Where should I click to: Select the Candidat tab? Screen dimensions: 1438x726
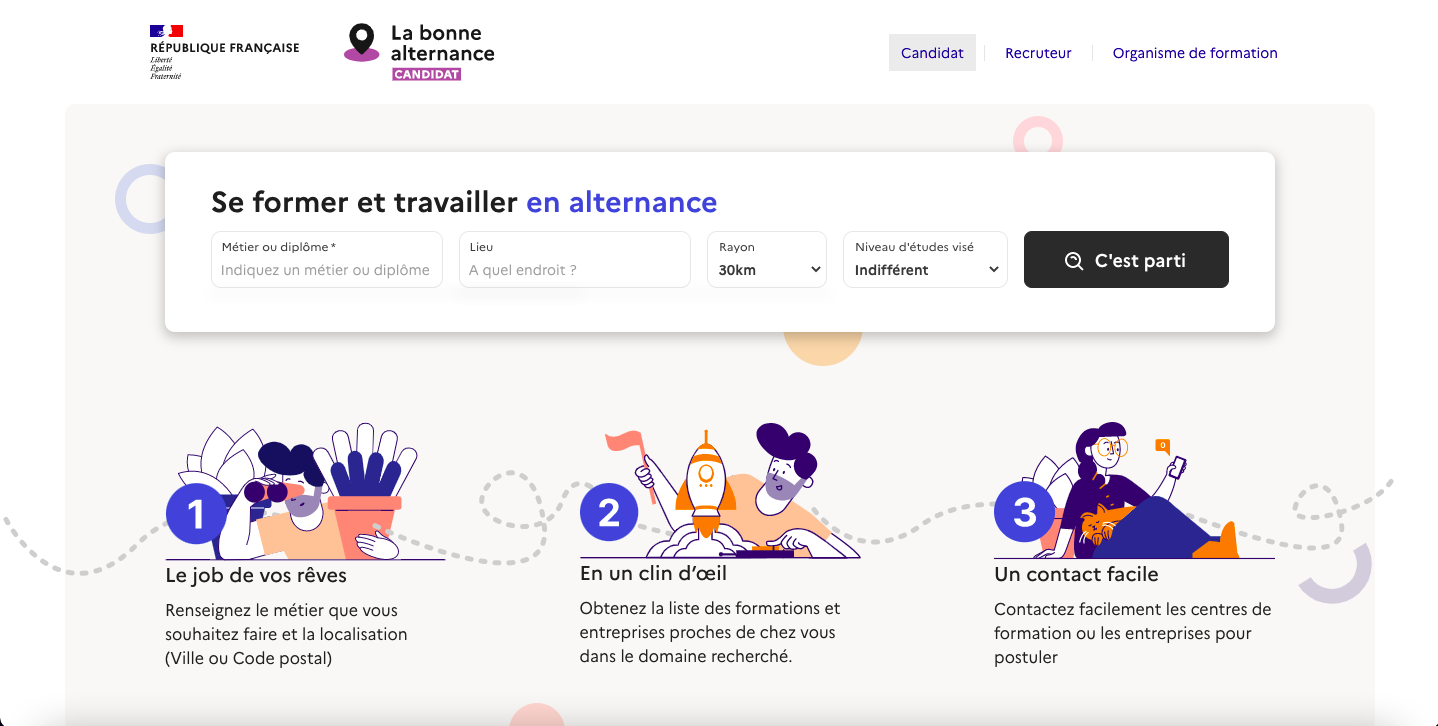(x=932, y=53)
